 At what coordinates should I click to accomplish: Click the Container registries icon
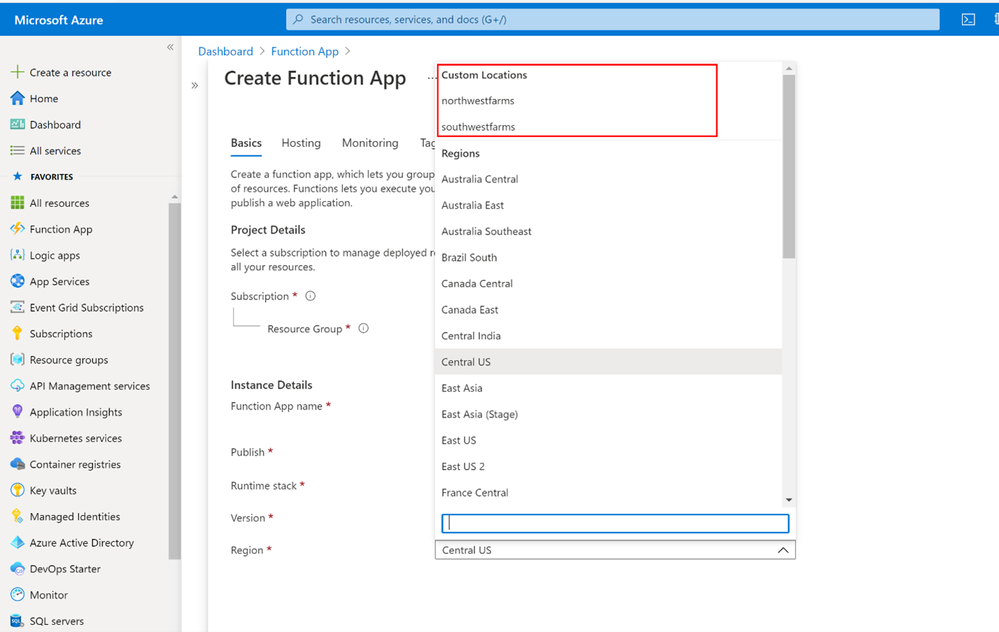coord(17,464)
